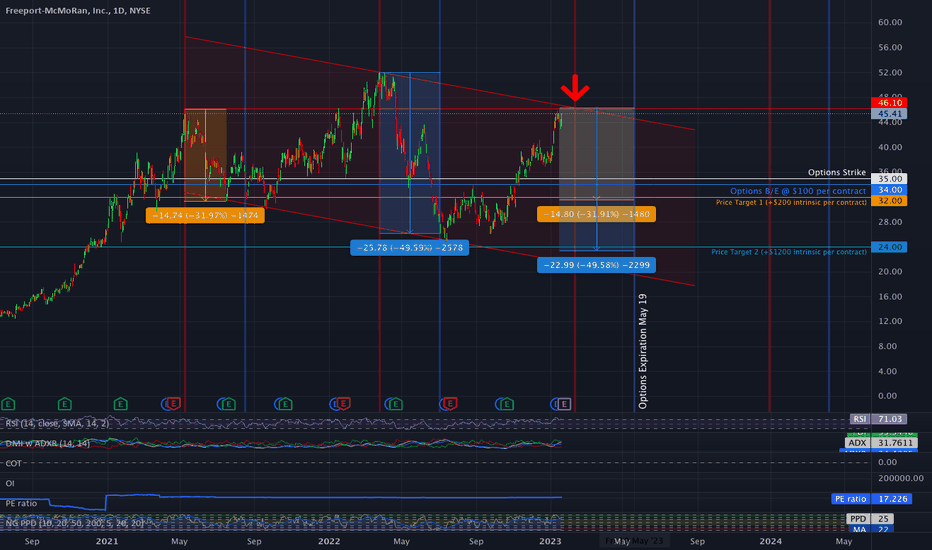Viewport: 932px width, 550px height.
Task: Click the NG PPD indicator legend
Action: [75, 523]
